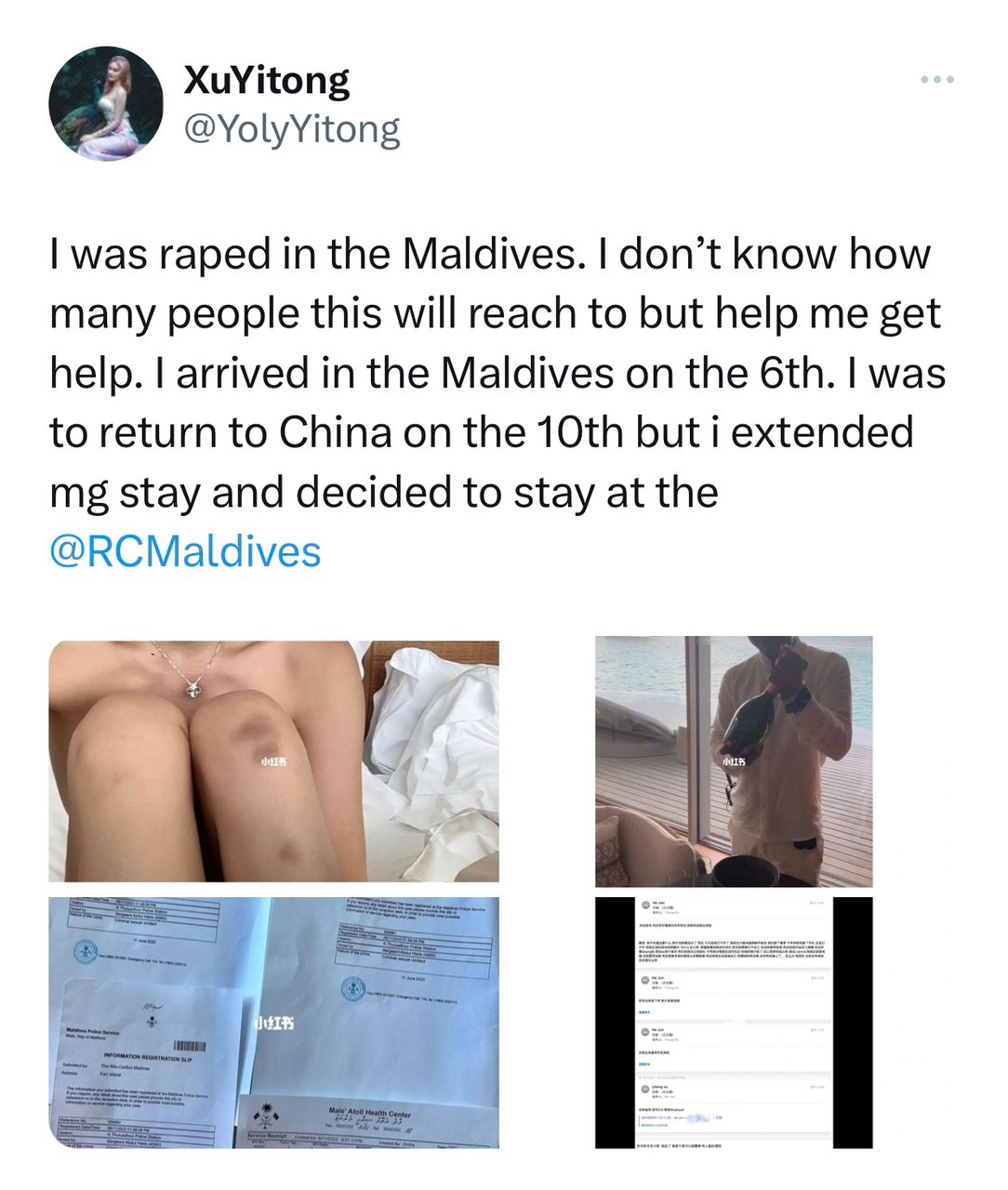This screenshot has width=1008, height=1190.
Task: Open XuYitong's profile picture
Action: point(106,103)
